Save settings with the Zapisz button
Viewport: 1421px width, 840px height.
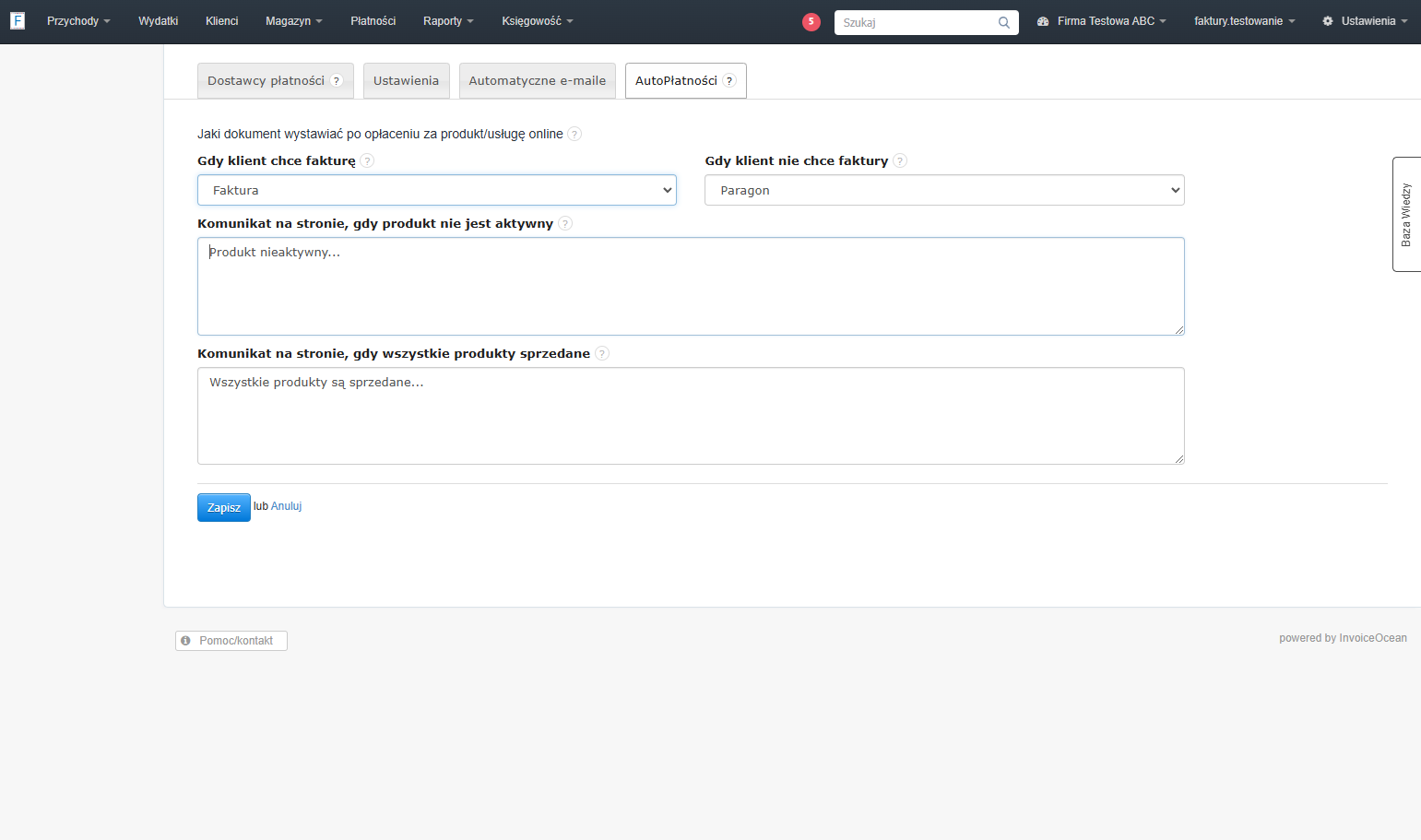click(x=224, y=508)
